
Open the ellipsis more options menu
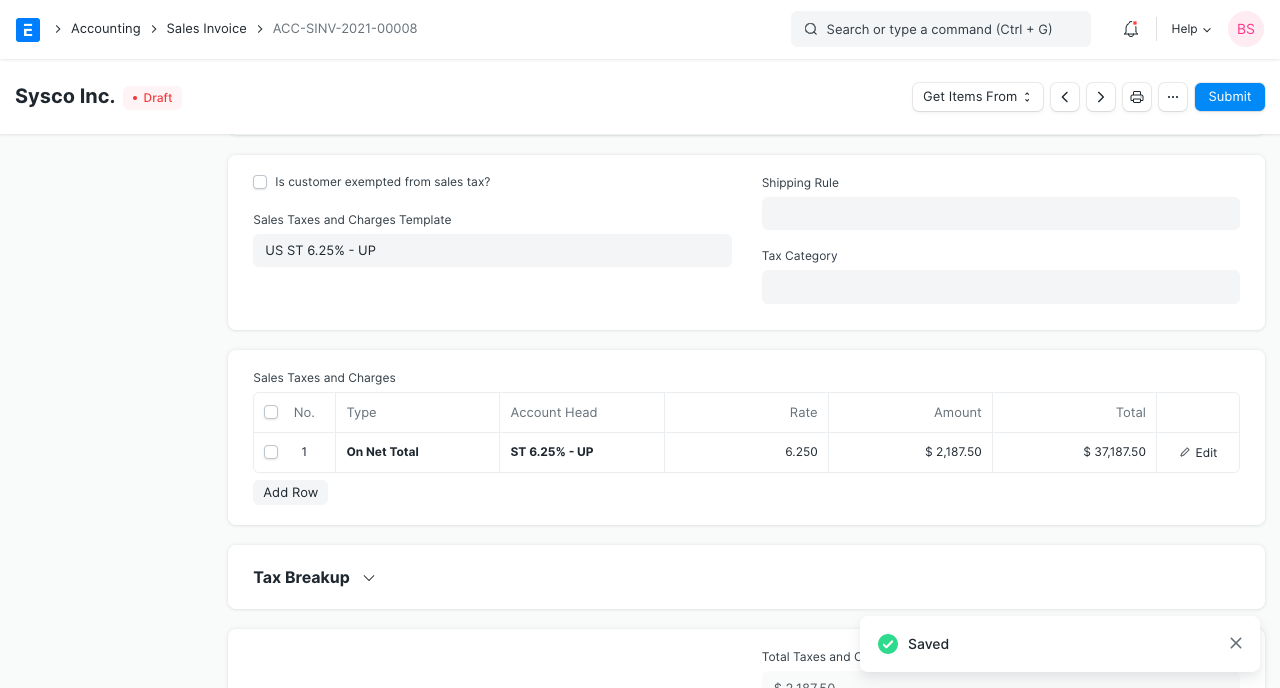coord(1172,97)
